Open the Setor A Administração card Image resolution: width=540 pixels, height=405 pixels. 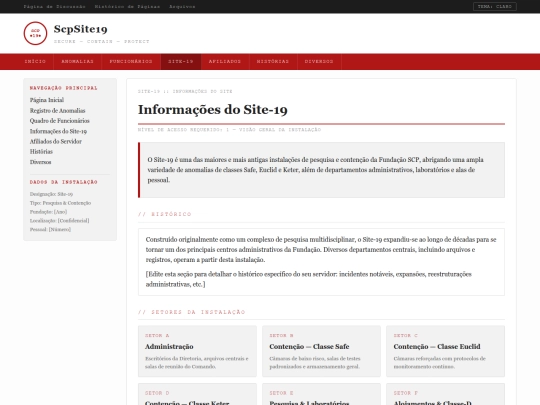[x=197, y=351]
